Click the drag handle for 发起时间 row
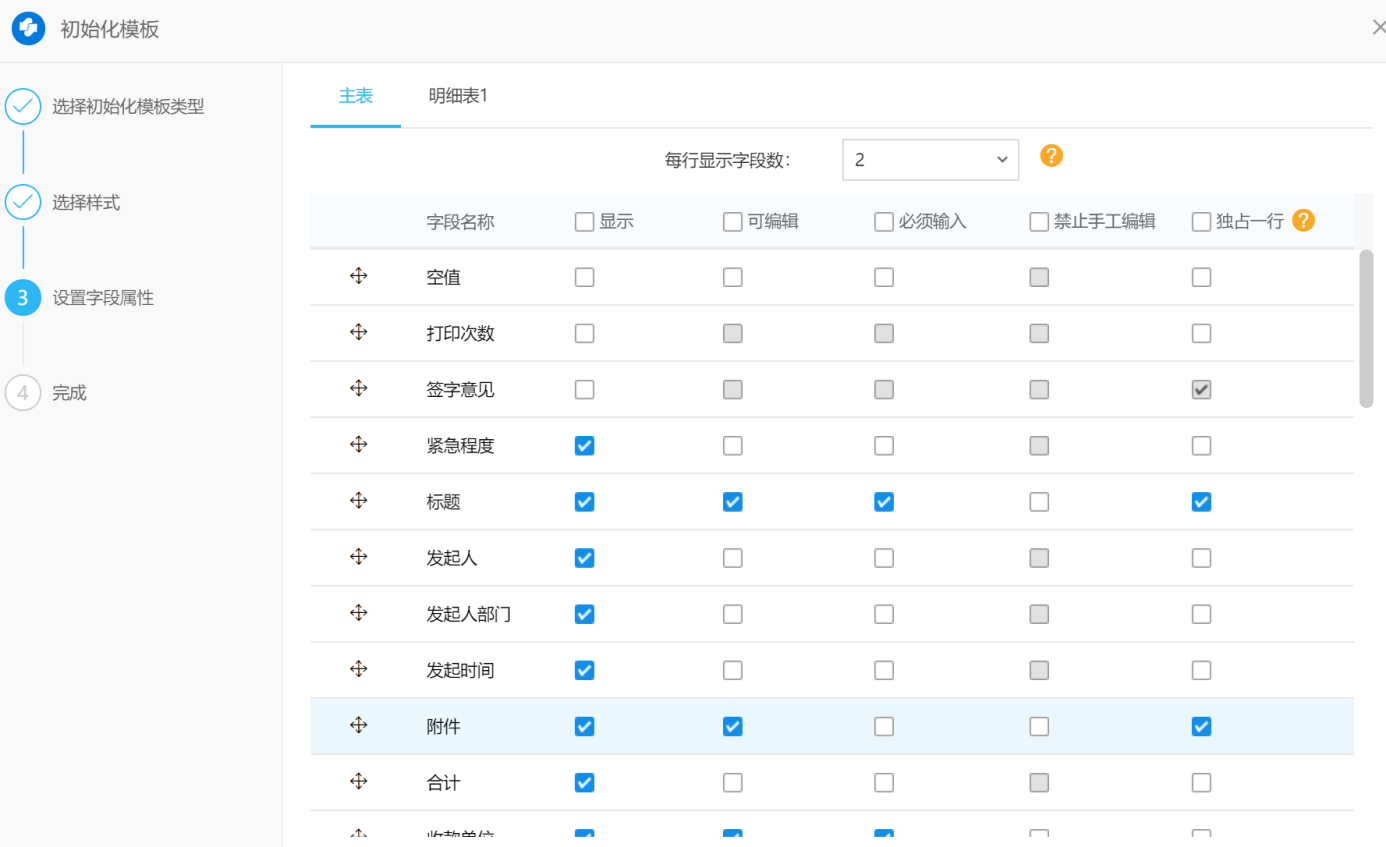 click(359, 669)
